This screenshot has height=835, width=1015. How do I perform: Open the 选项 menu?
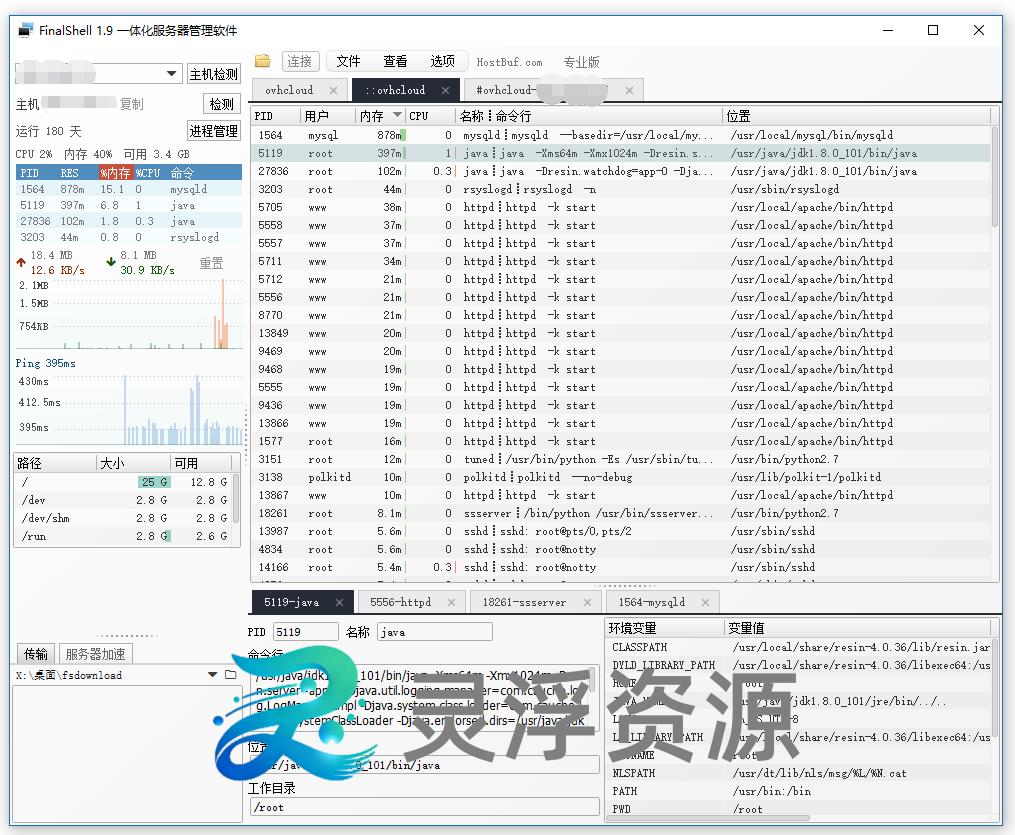(x=443, y=61)
